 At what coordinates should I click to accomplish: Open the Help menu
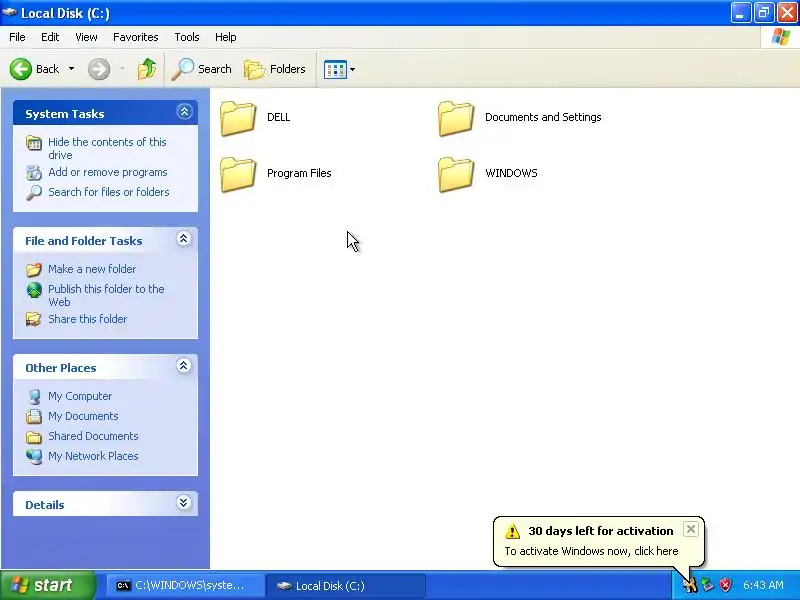coord(226,37)
